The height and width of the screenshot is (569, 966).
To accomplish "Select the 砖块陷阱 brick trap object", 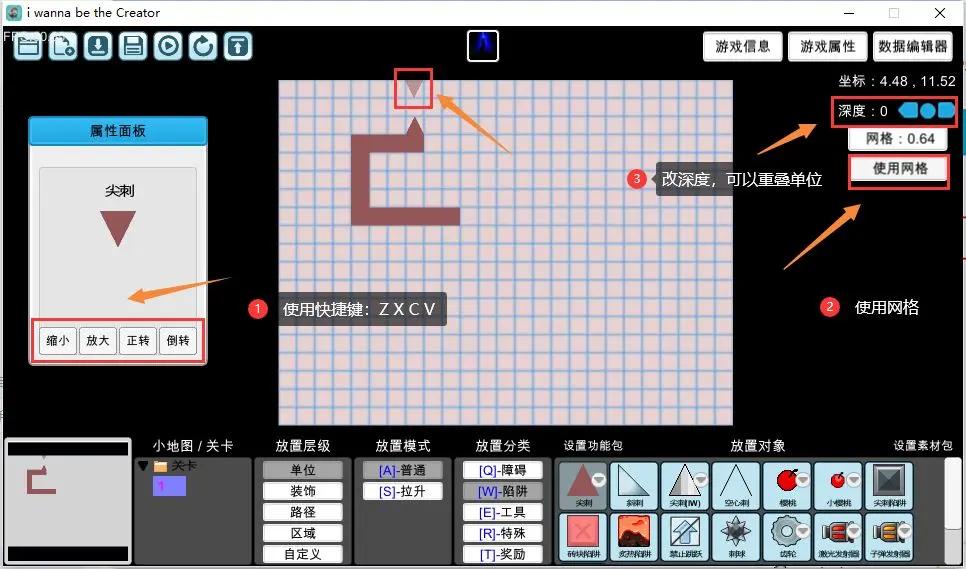I will click(x=583, y=536).
